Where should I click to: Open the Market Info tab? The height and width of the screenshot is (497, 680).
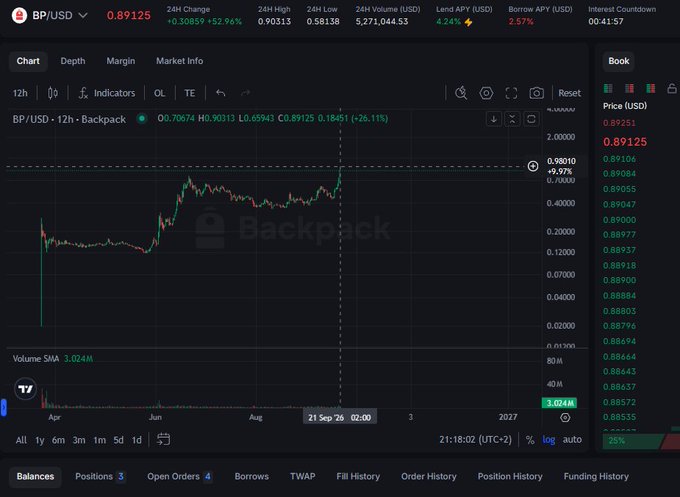[180, 61]
